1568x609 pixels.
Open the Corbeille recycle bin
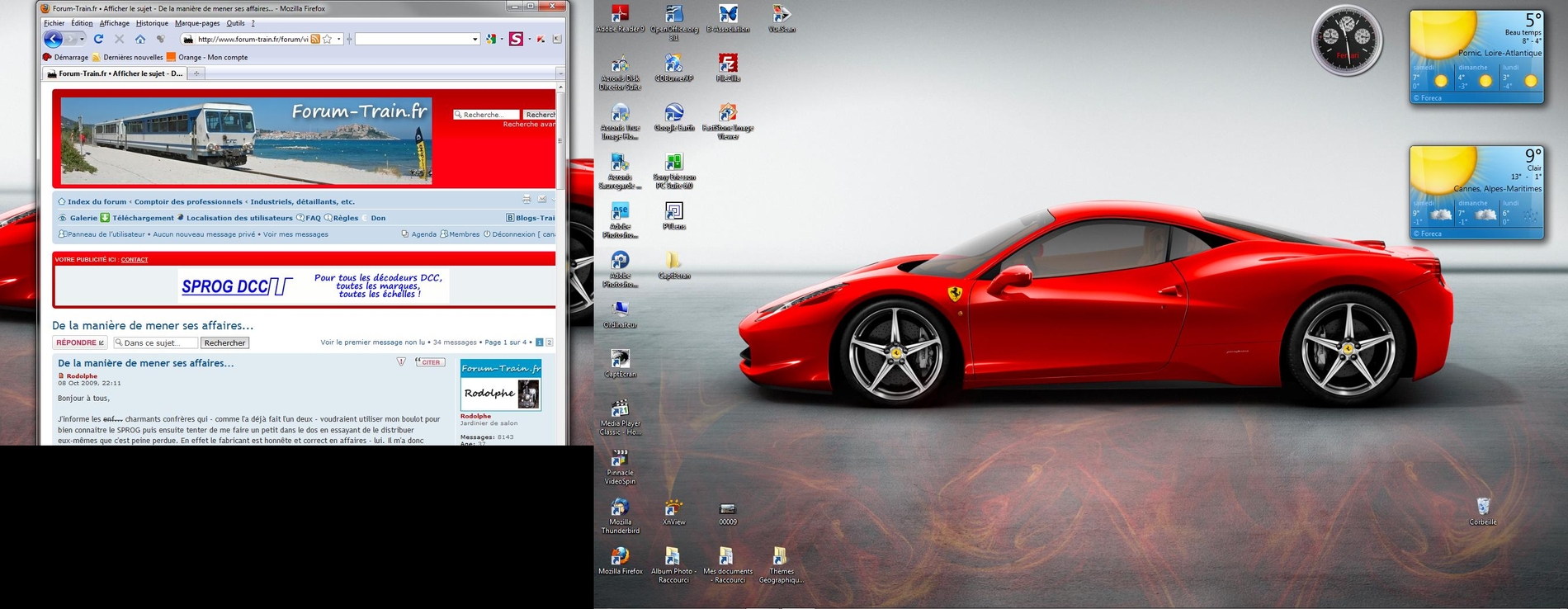[1483, 512]
